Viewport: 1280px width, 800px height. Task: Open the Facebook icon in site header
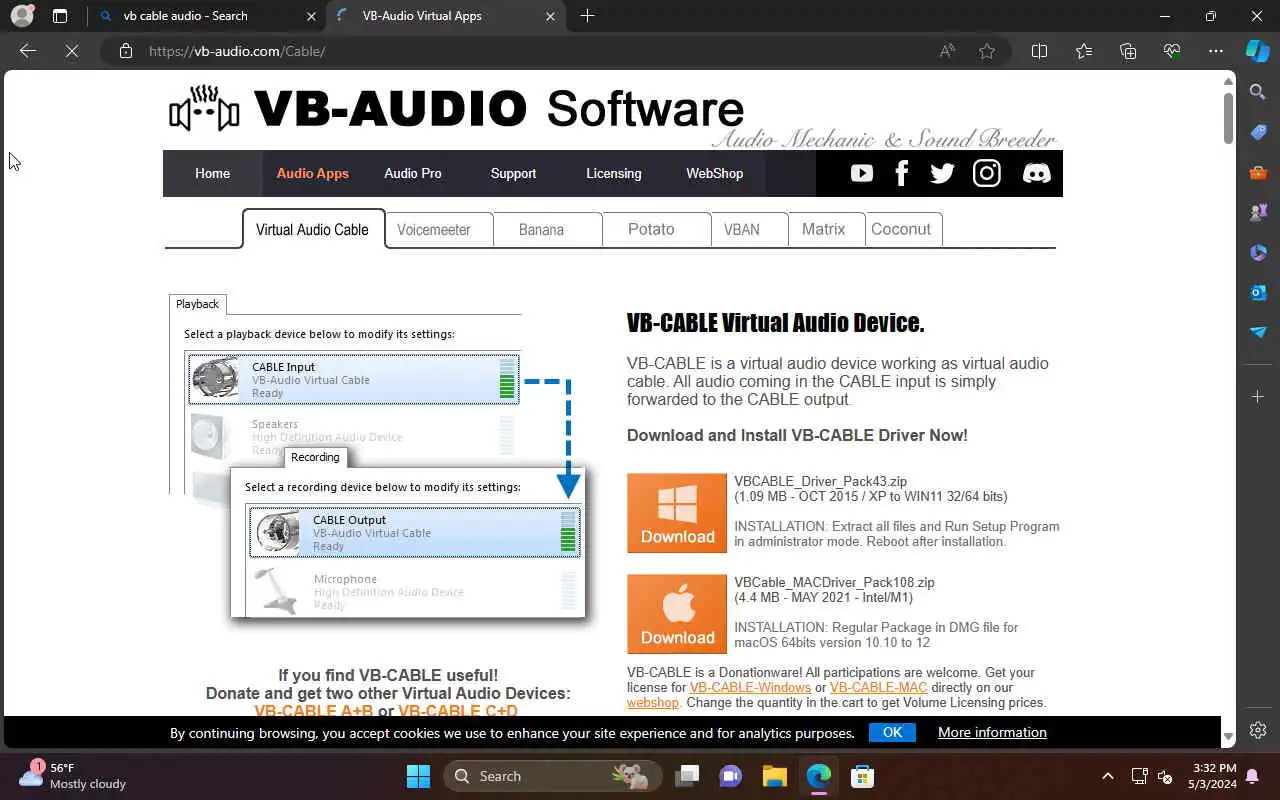902,173
